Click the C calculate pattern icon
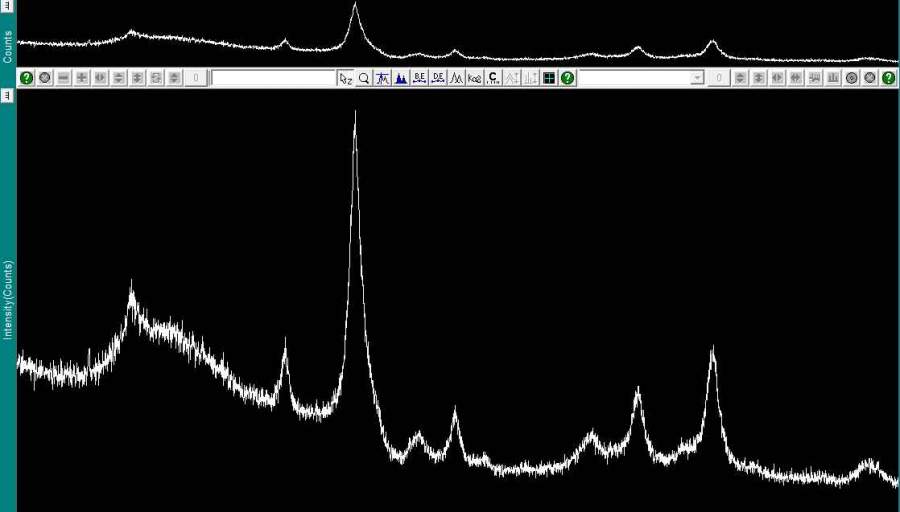 (493, 78)
